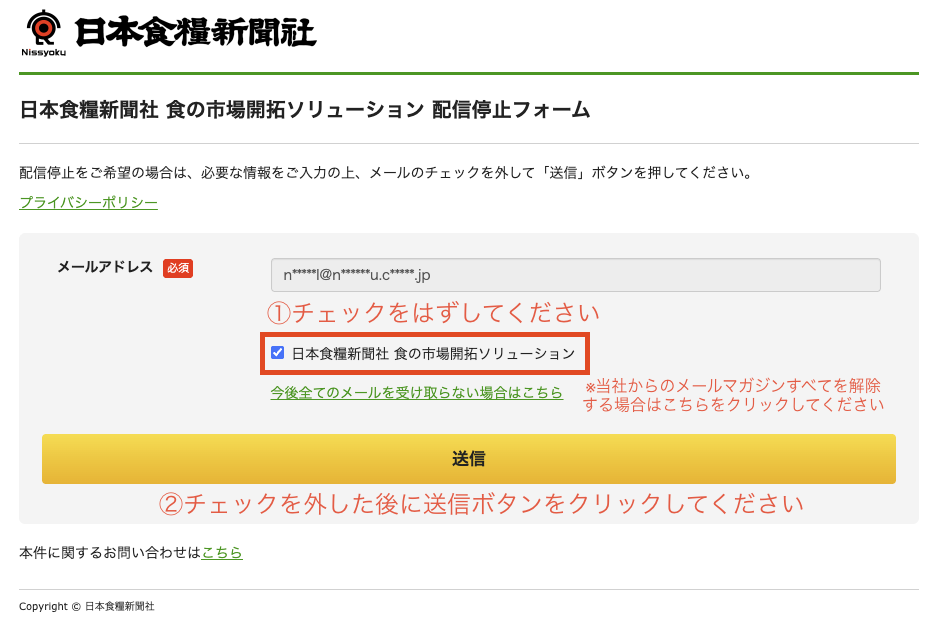Open link 今後全てのメールを受け取らない場合はこちら
The height and width of the screenshot is (623, 945).
coord(416,393)
